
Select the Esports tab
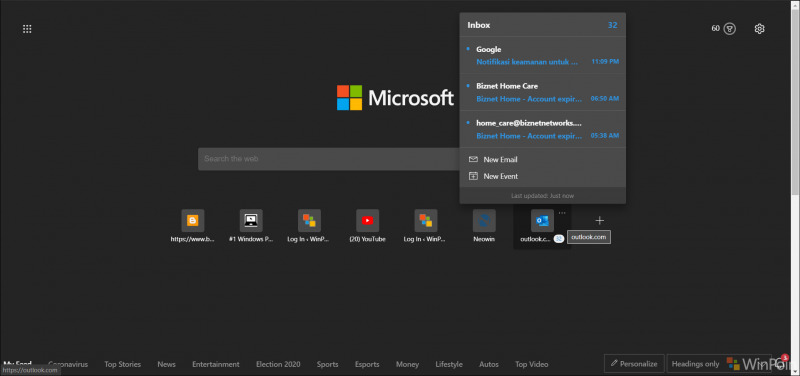tap(367, 364)
